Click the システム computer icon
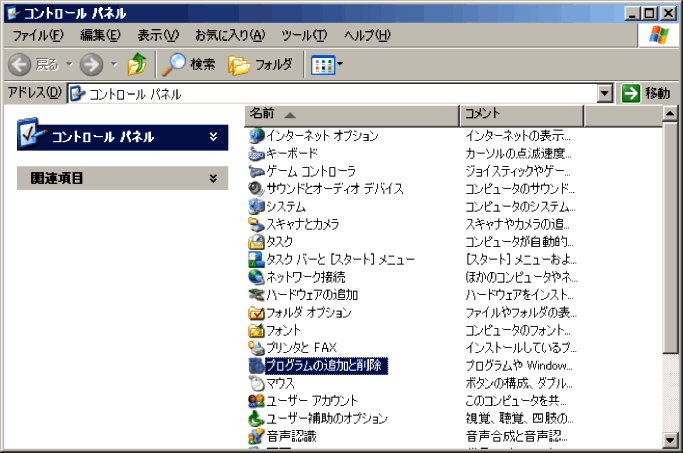Screen dimensions: 683x453 click(x=256, y=206)
